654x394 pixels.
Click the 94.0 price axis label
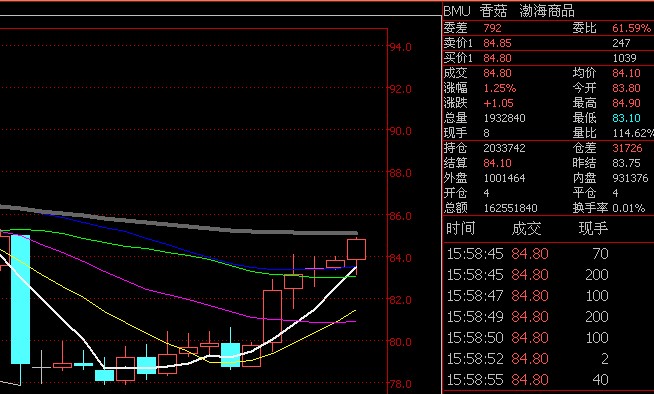(x=400, y=47)
